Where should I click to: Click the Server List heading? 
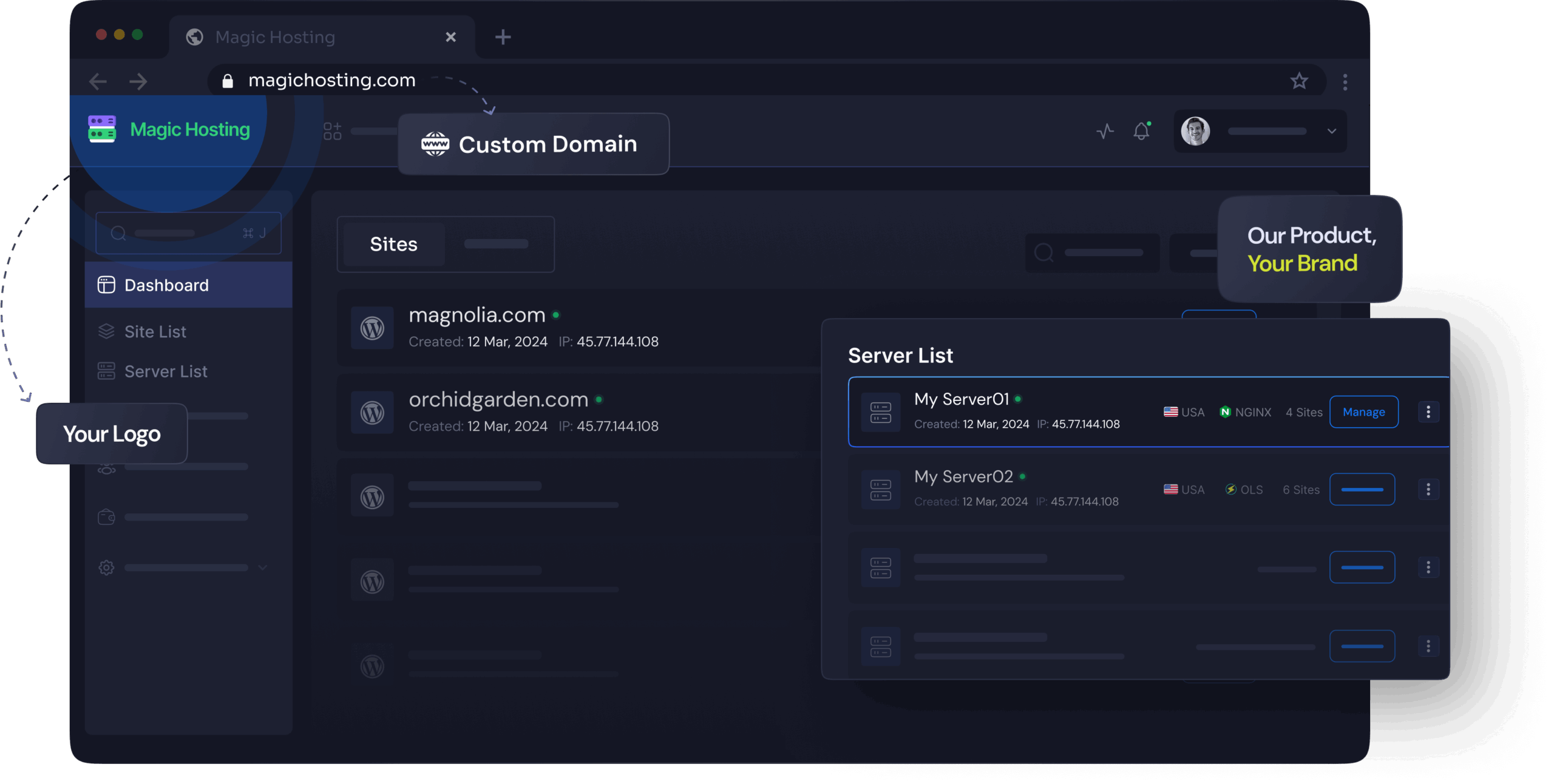click(x=900, y=356)
